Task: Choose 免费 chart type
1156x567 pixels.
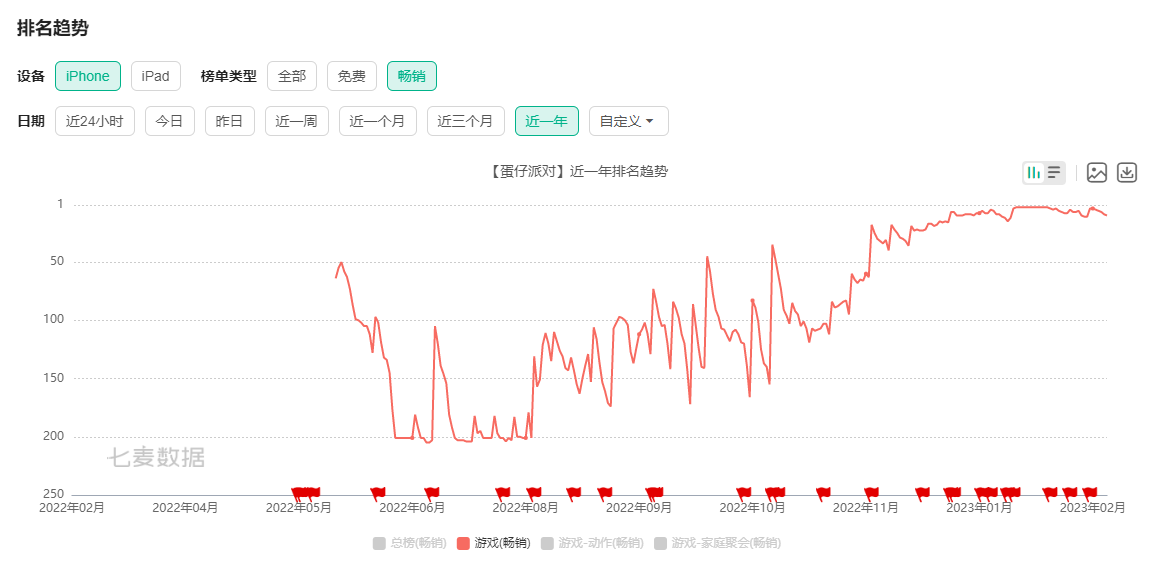Action: pyautogui.click(x=352, y=76)
